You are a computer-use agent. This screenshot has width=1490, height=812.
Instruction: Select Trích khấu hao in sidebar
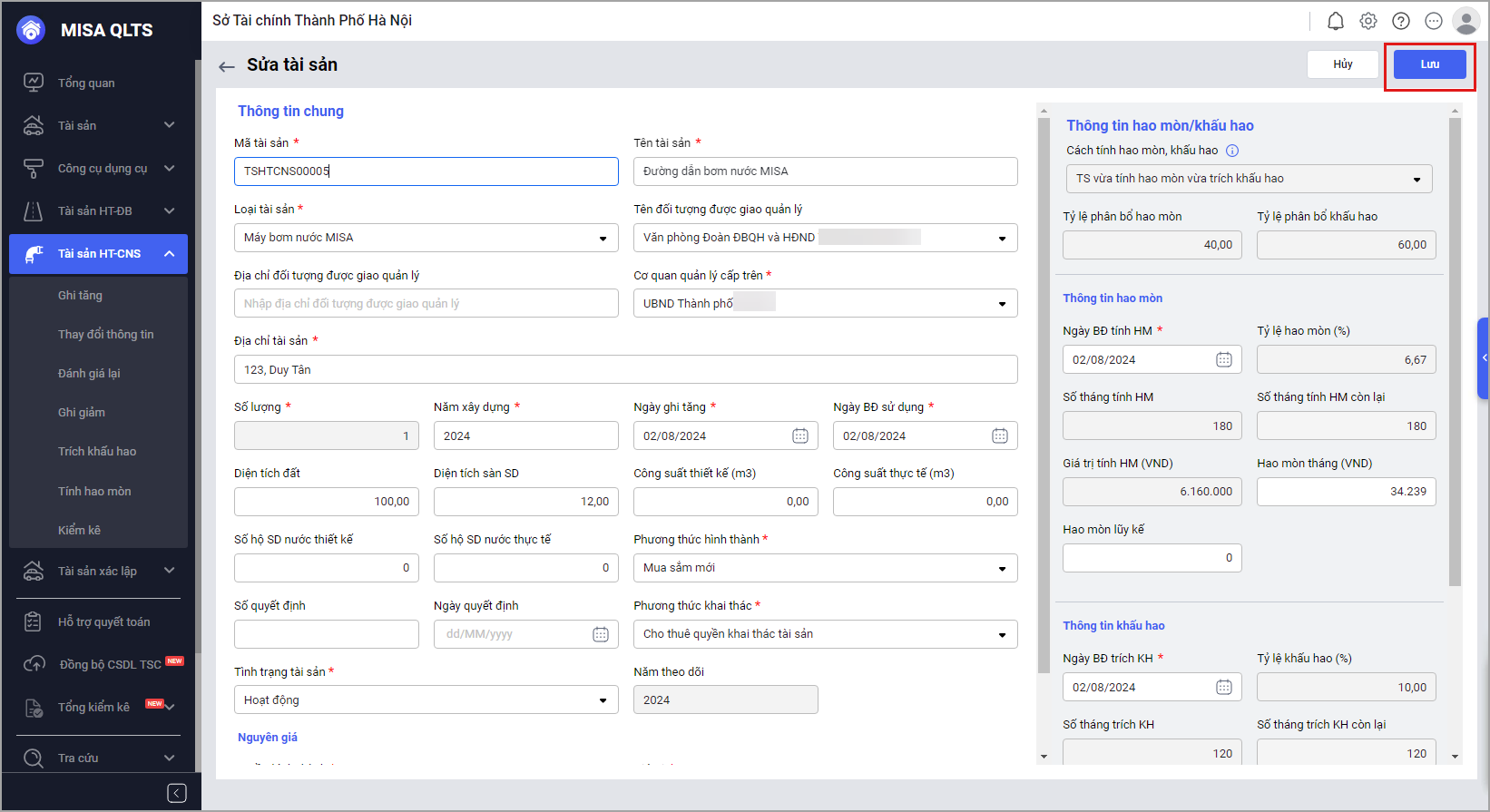pos(97,452)
